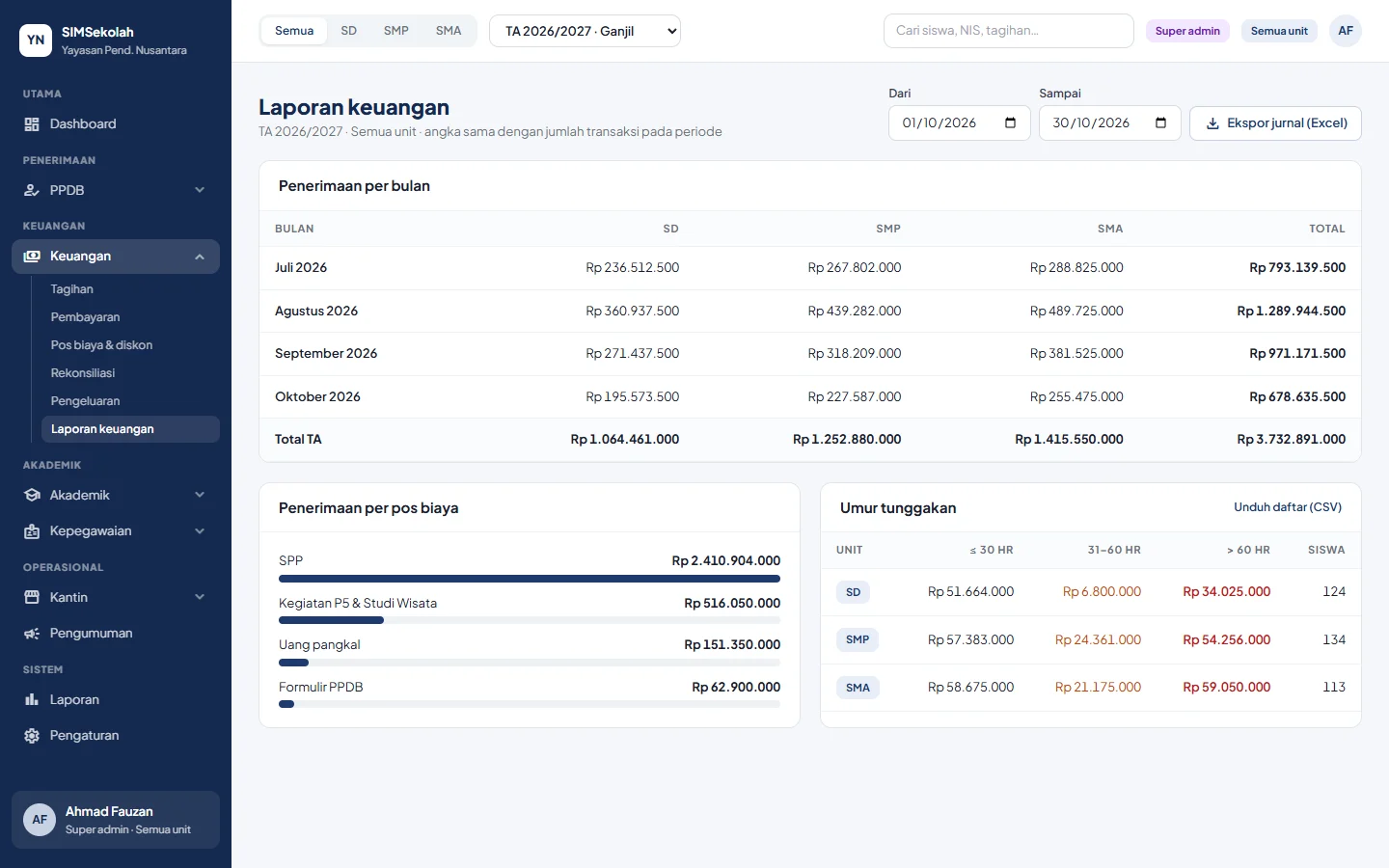Focus the Cari siswa search field
Image resolution: width=1389 pixels, height=868 pixels.
tap(1009, 31)
